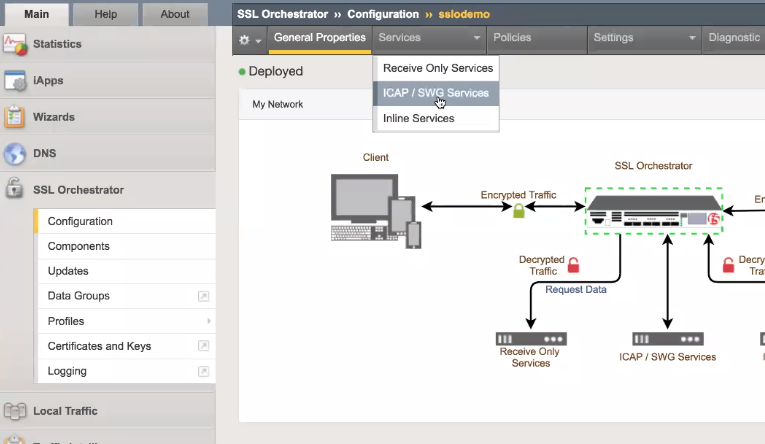Click the Request Data label
Viewport: 765px width, 444px height.
click(576, 289)
